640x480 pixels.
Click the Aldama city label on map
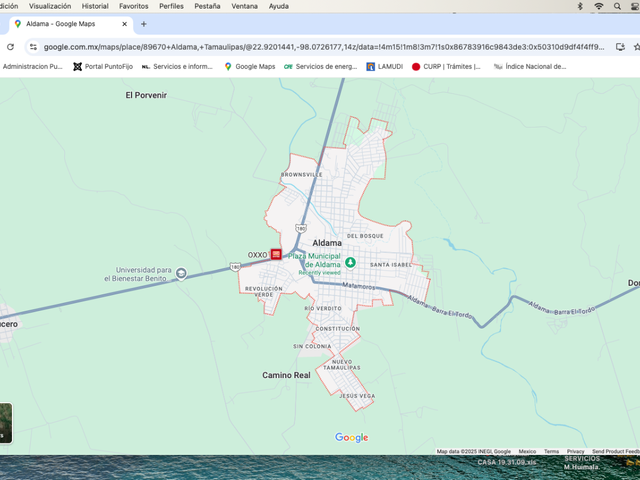(x=327, y=243)
